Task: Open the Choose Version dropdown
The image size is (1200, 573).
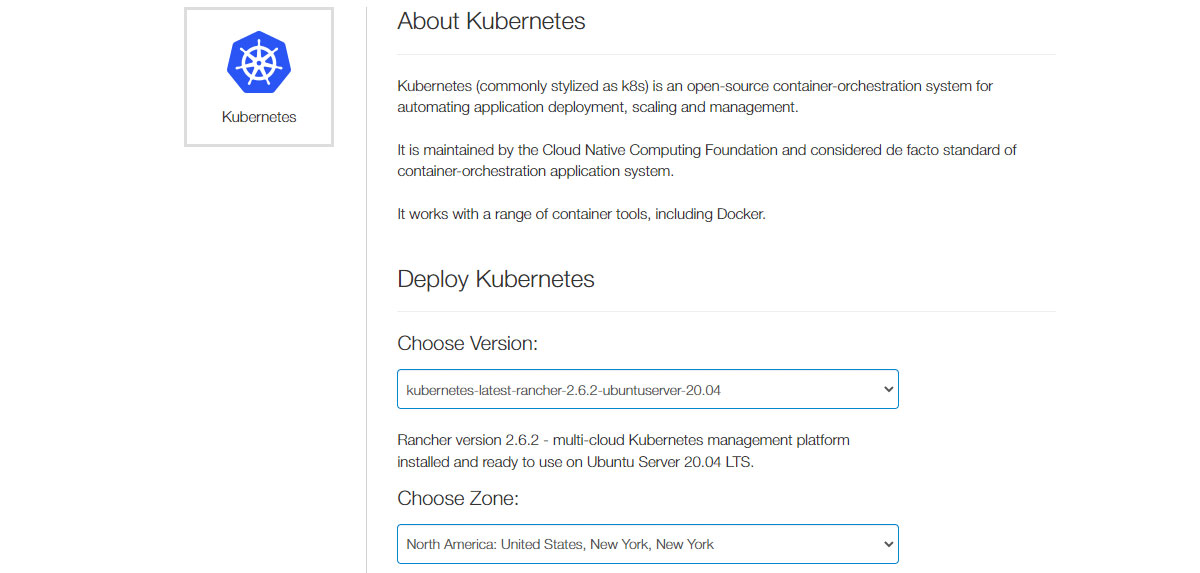Action: [648, 389]
